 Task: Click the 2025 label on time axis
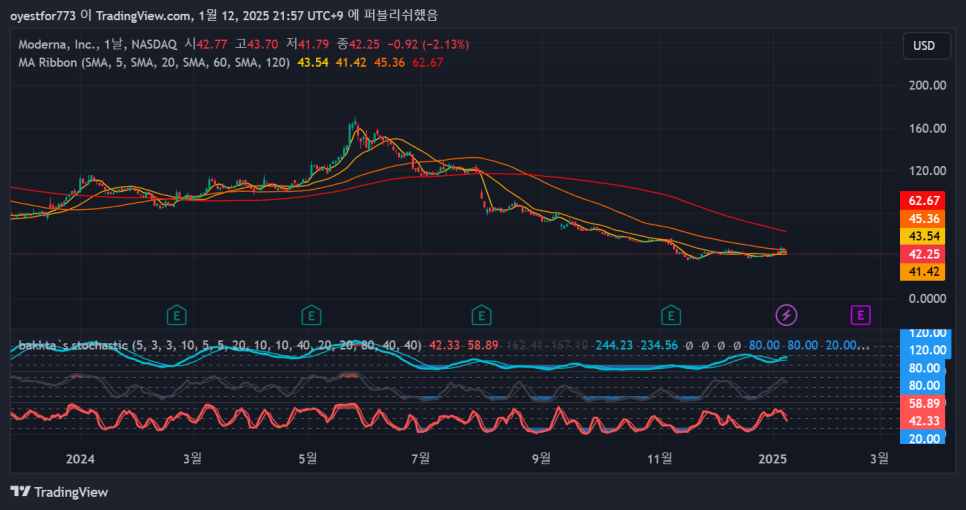click(x=773, y=459)
